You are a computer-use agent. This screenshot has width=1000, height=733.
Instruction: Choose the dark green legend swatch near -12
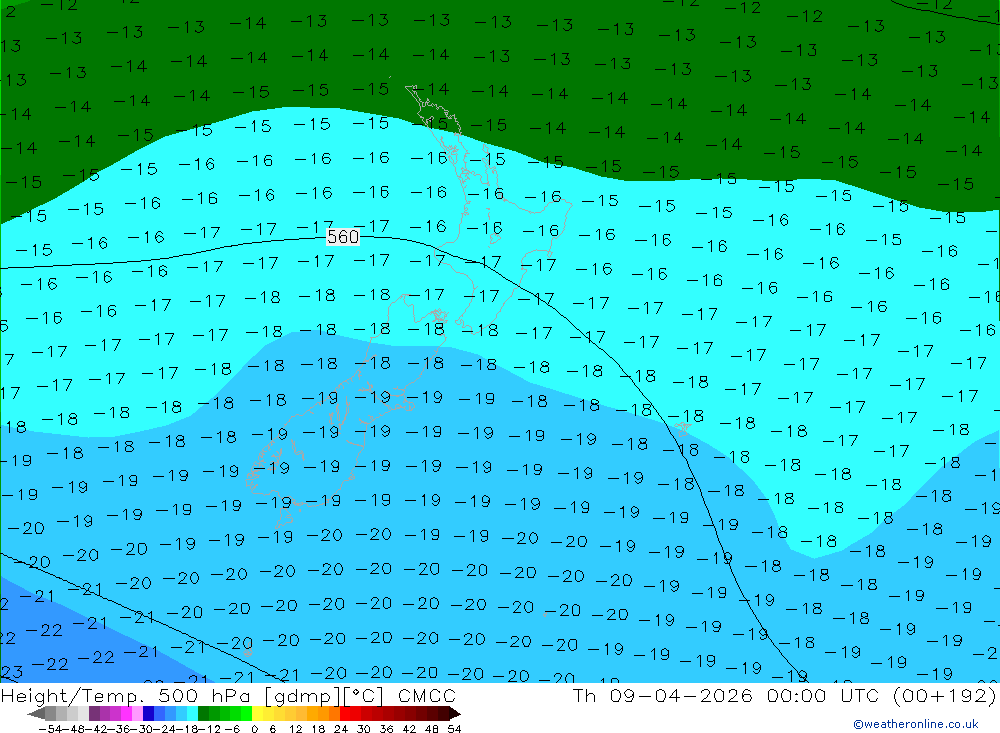coord(203,713)
